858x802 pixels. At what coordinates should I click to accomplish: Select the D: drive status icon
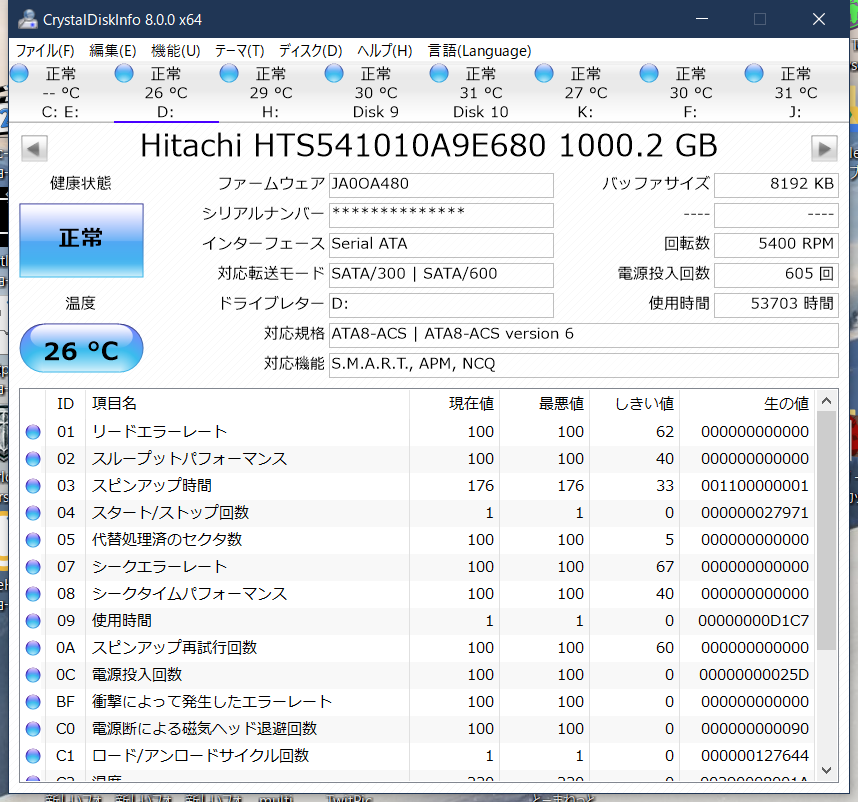[124, 73]
